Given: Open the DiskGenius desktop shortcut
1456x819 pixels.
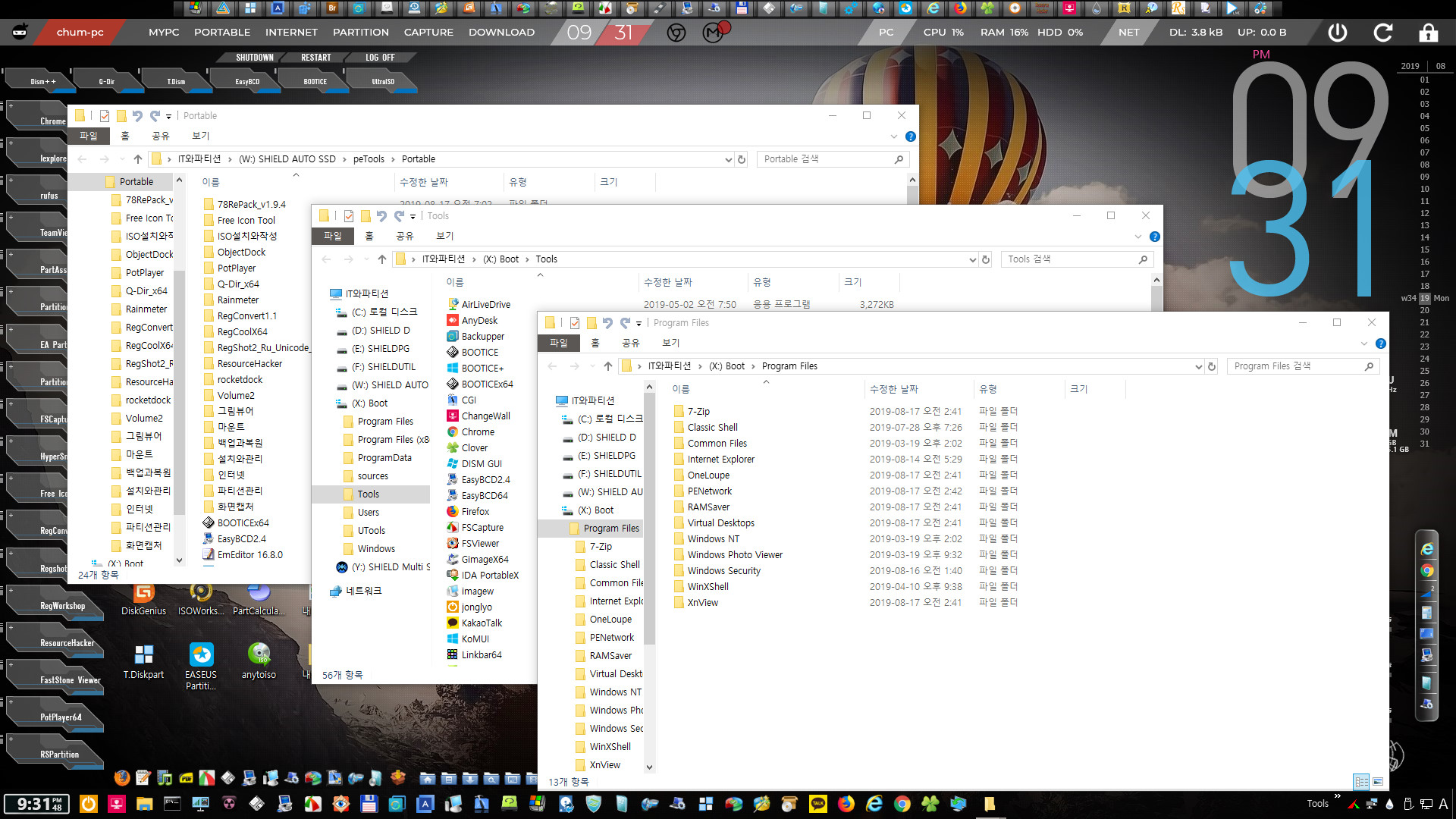Looking at the screenshot, I should pos(143,599).
